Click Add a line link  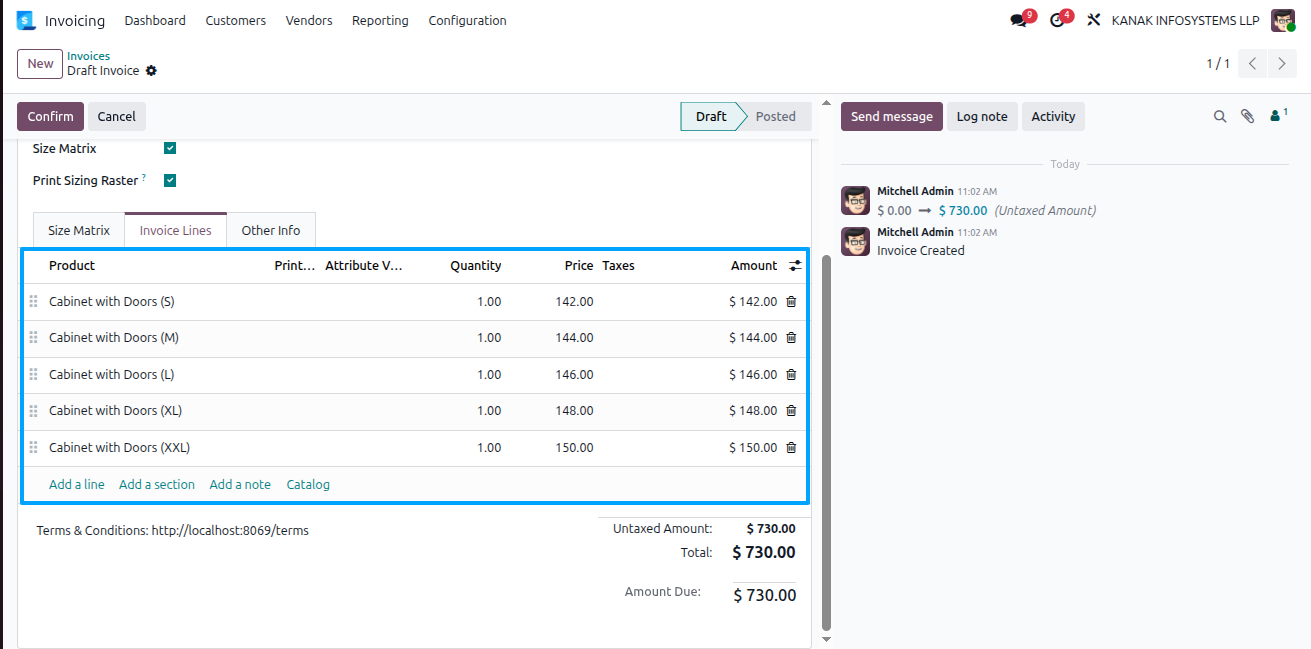[77, 484]
